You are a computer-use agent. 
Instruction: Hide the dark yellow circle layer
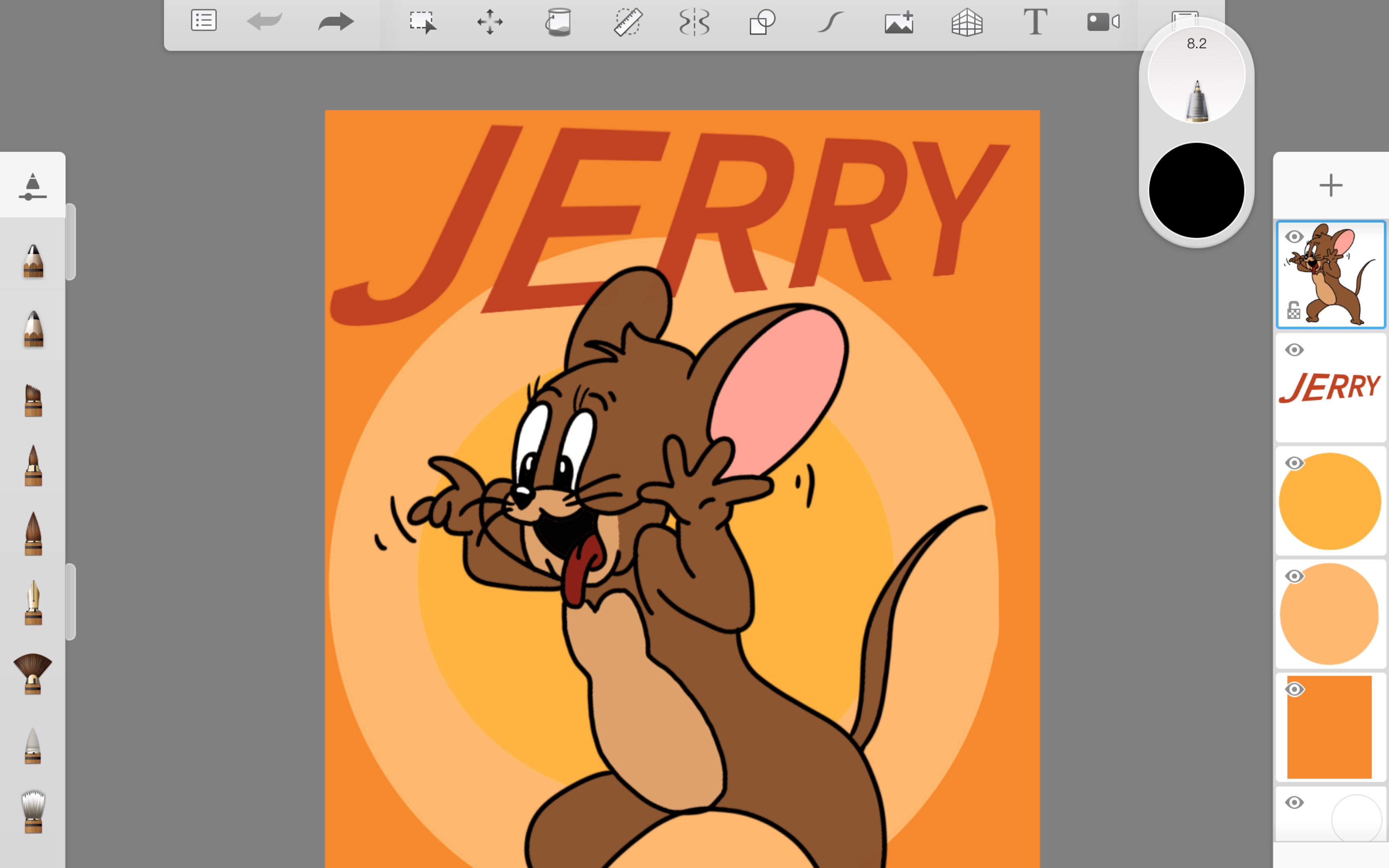pyautogui.click(x=1294, y=463)
